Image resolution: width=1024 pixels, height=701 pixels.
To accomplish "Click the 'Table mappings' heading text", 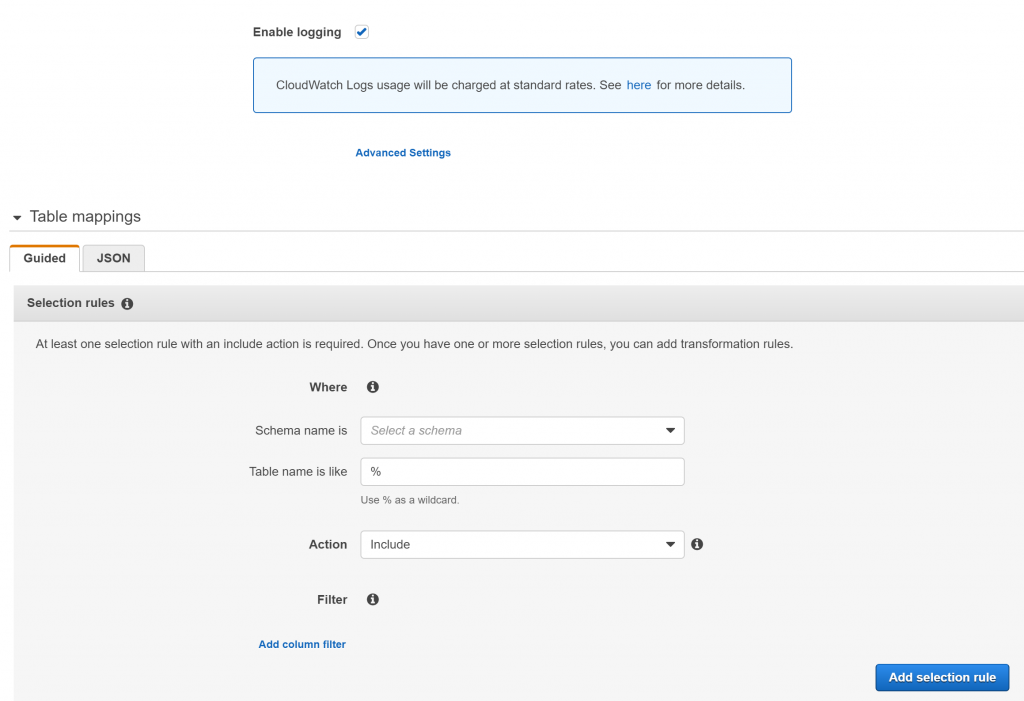I will pyautogui.click(x=85, y=217).
